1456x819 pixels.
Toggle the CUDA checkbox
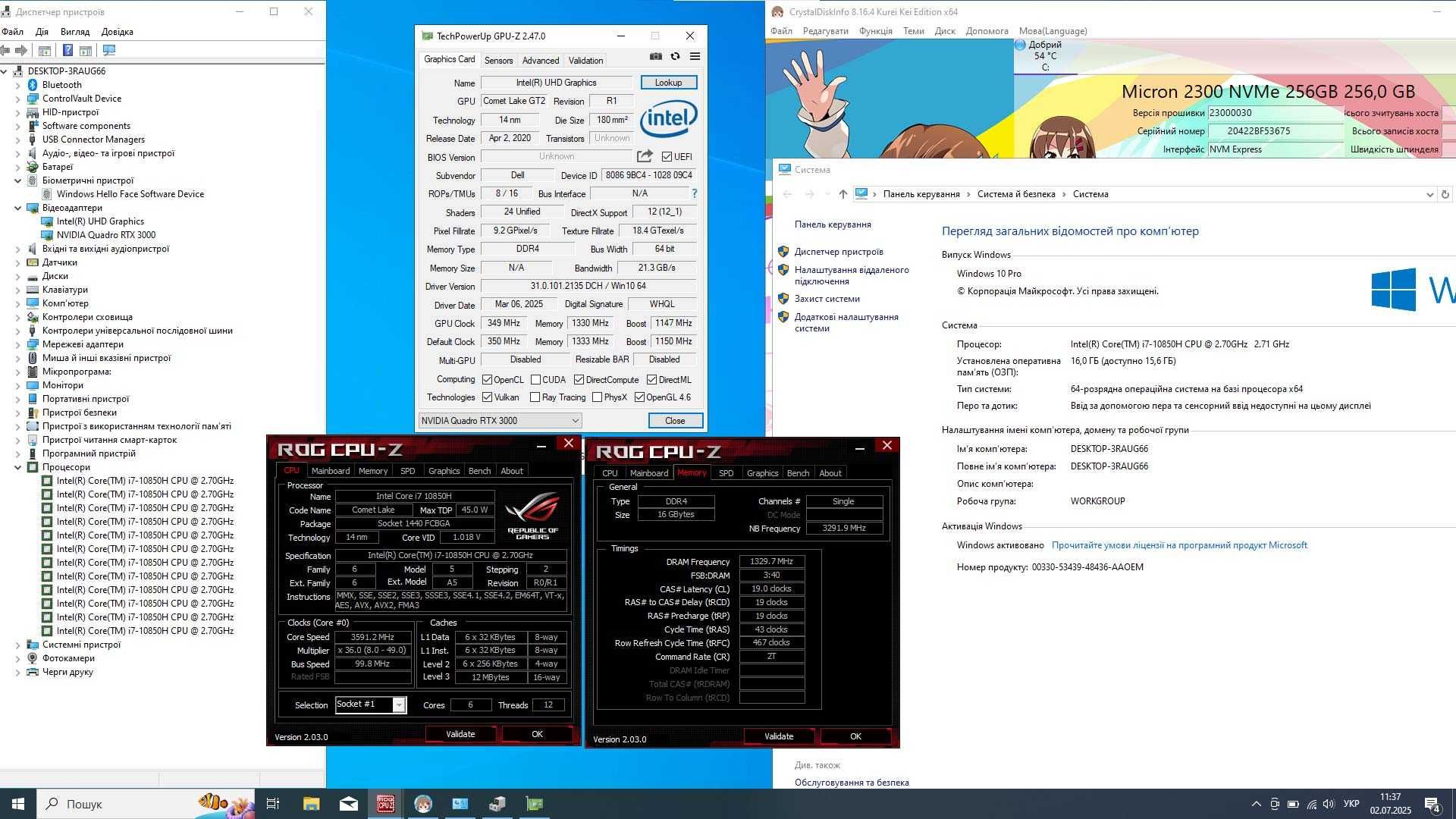point(535,380)
